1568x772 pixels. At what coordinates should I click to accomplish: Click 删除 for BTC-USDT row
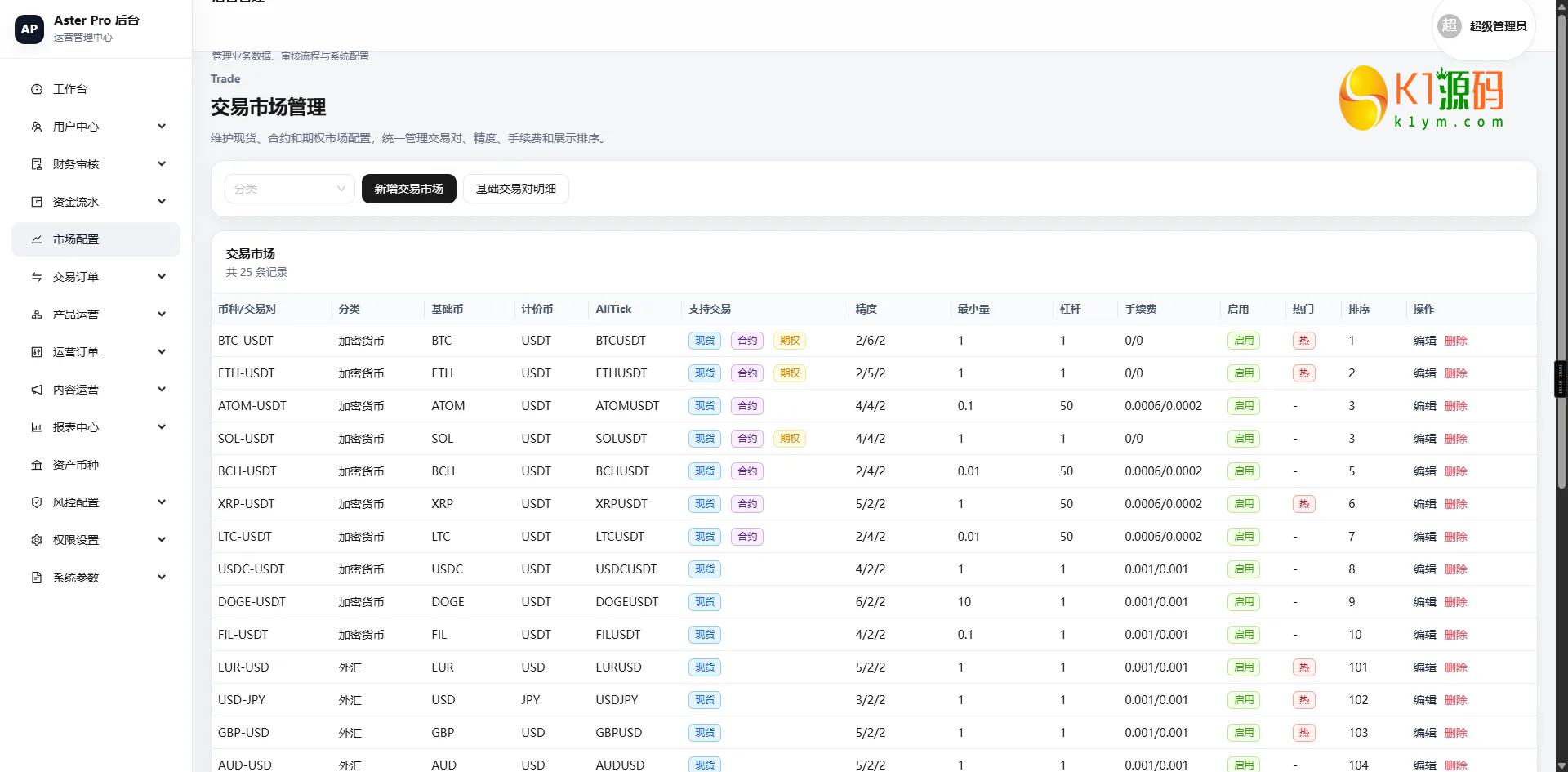1456,341
